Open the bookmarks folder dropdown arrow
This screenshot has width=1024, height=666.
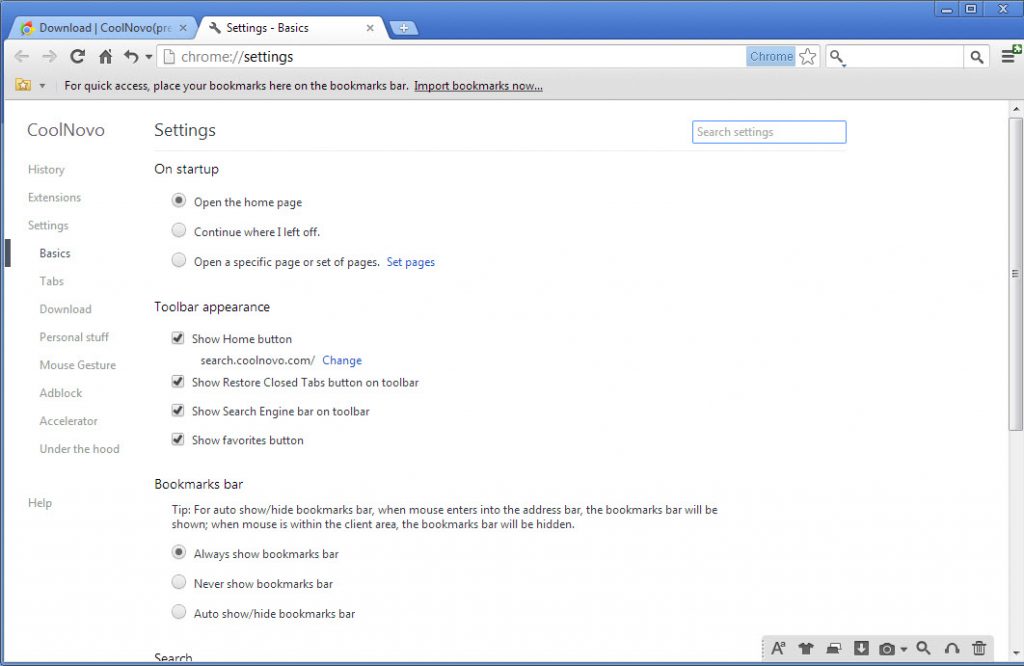click(x=42, y=86)
